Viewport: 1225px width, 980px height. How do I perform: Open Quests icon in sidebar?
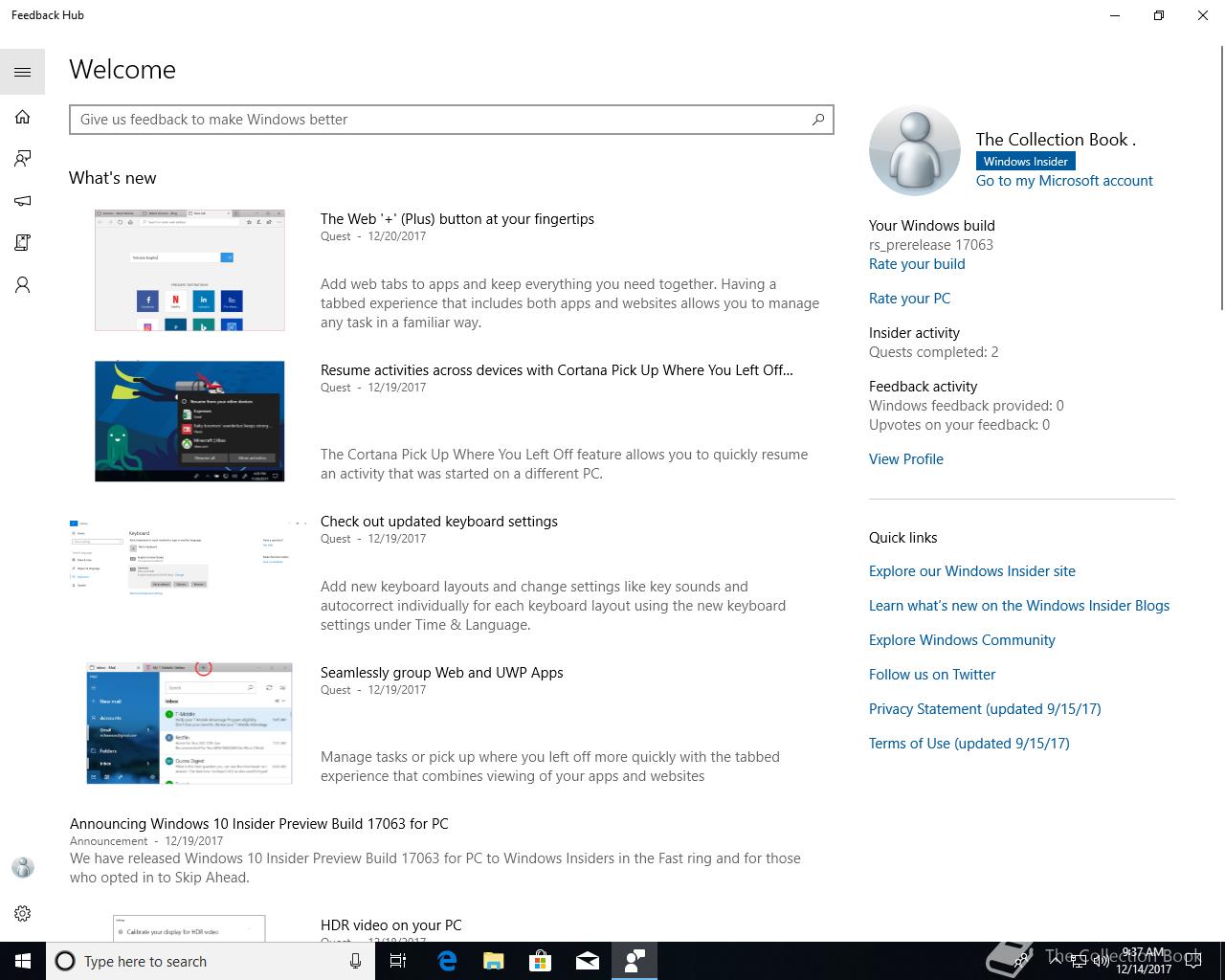click(x=22, y=243)
